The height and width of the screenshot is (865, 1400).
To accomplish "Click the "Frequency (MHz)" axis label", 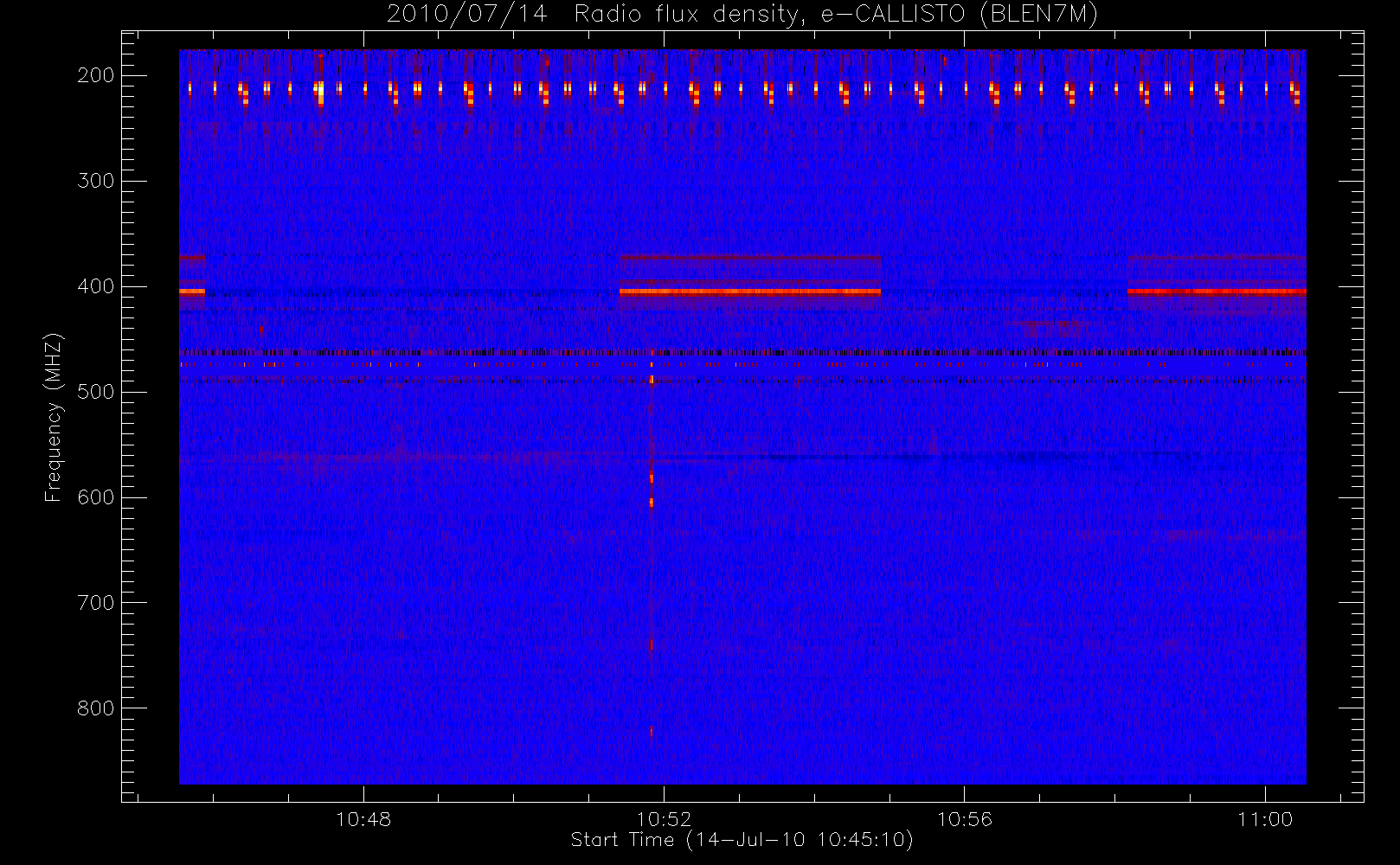I will click(x=54, y=417).
